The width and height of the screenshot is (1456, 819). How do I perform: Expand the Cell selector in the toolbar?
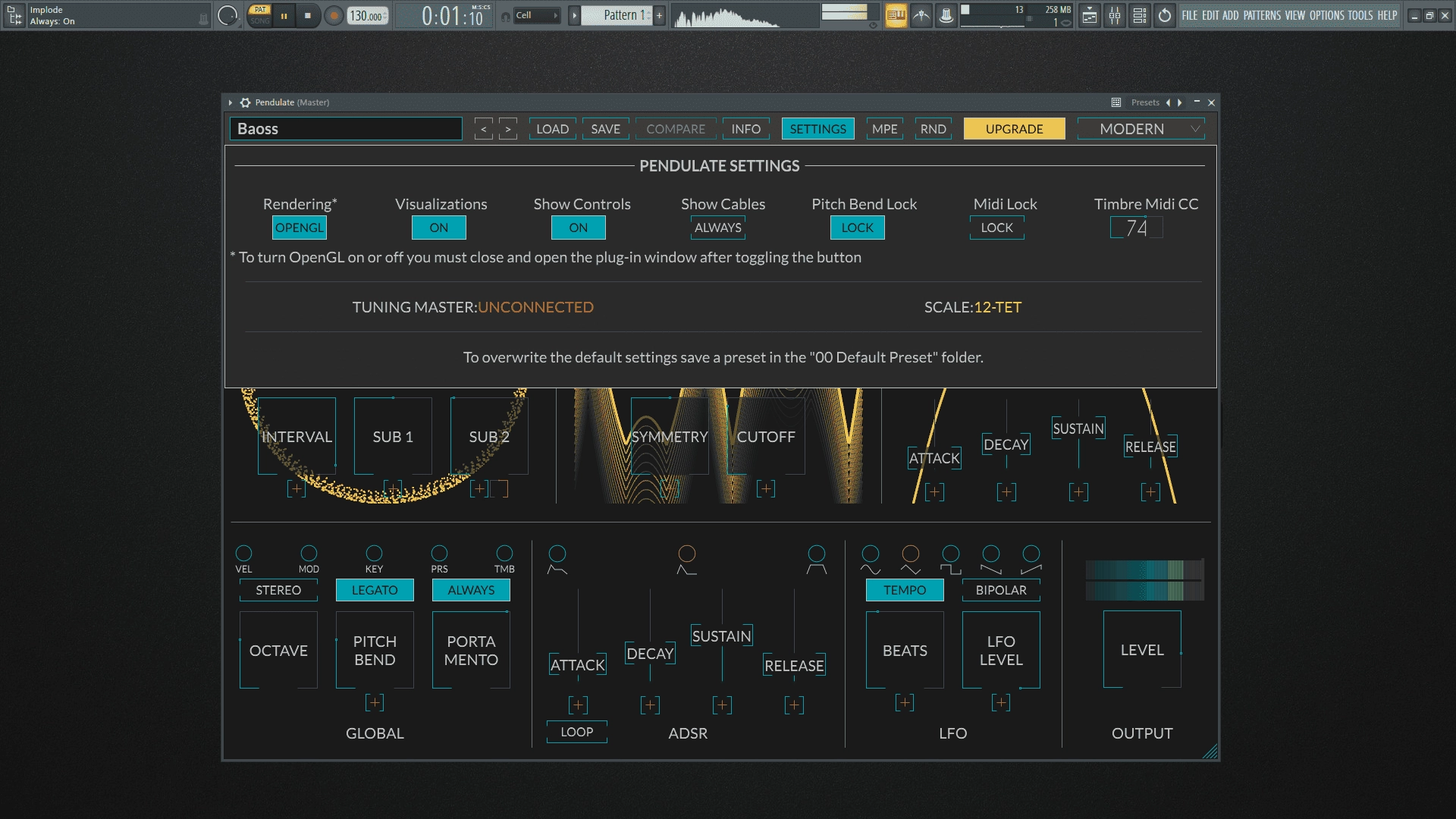point(556,14)
